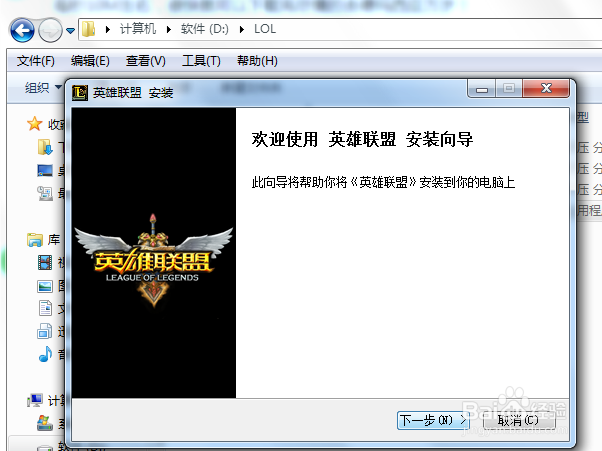Click the 库 label in sidebar
This screenshot has width=602, height=451.
[x=54, y=240]
